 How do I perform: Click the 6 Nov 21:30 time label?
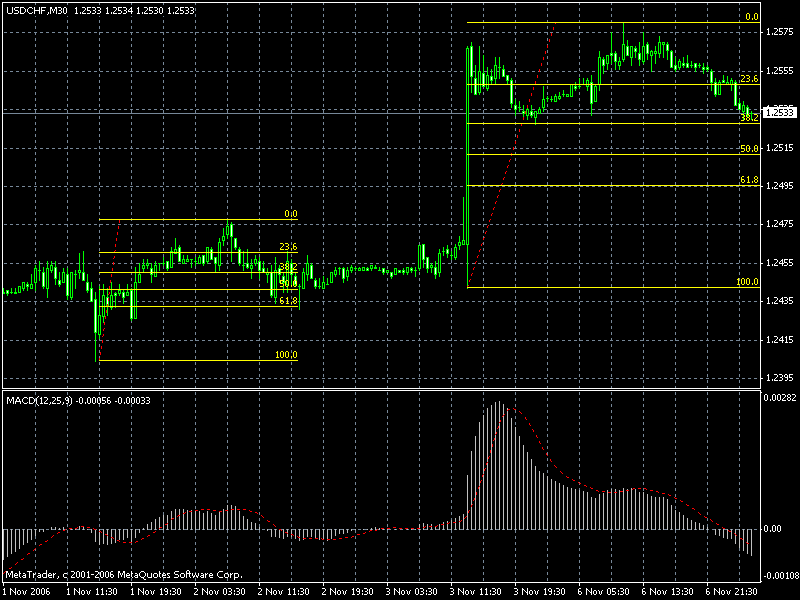(732, 592)
